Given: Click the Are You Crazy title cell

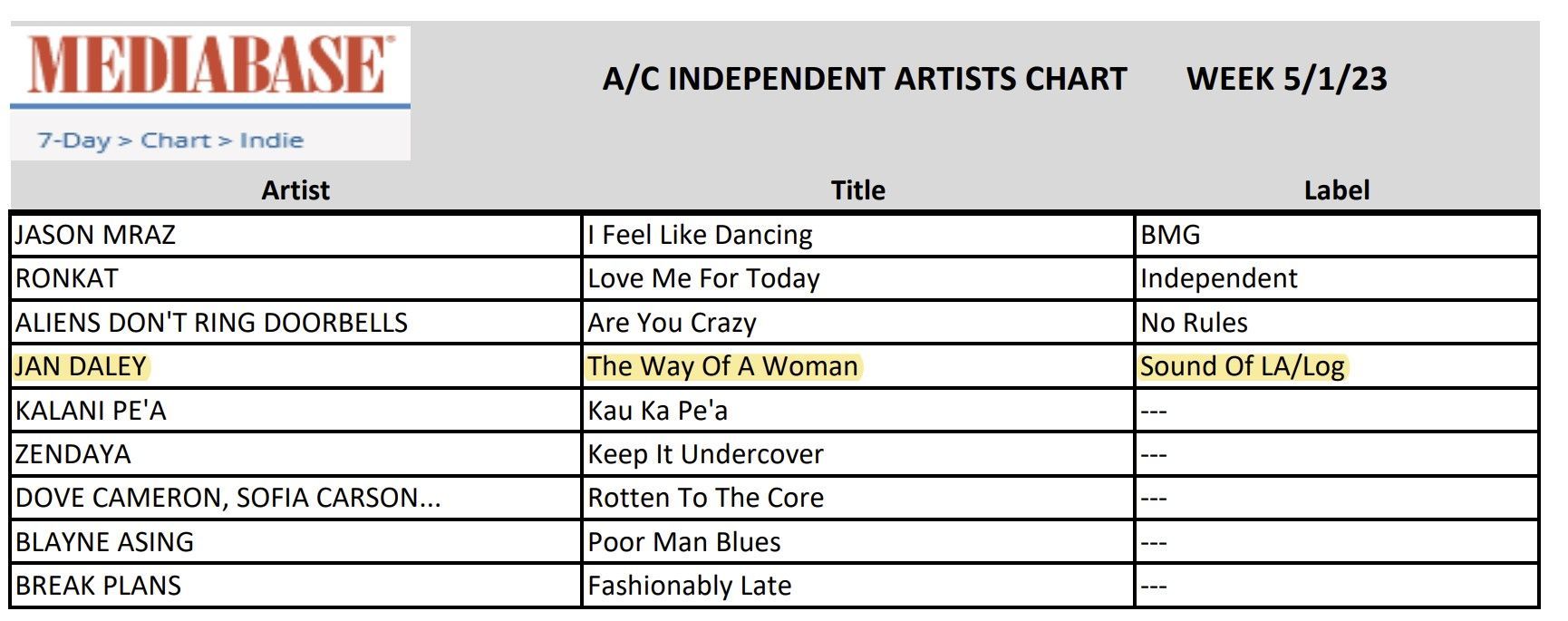Looking at the screenshot, I should coord(672,323).
